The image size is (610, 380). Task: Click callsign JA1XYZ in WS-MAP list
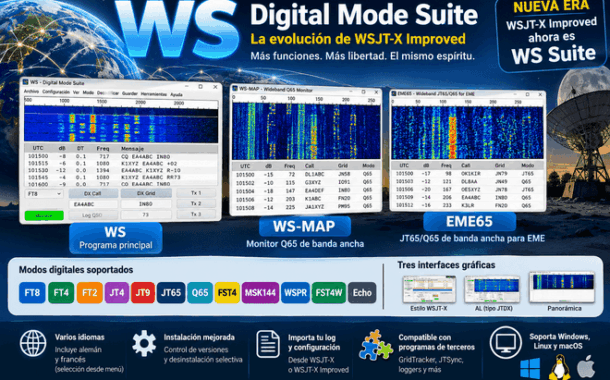pyautogui.click(x=315, y=207)
